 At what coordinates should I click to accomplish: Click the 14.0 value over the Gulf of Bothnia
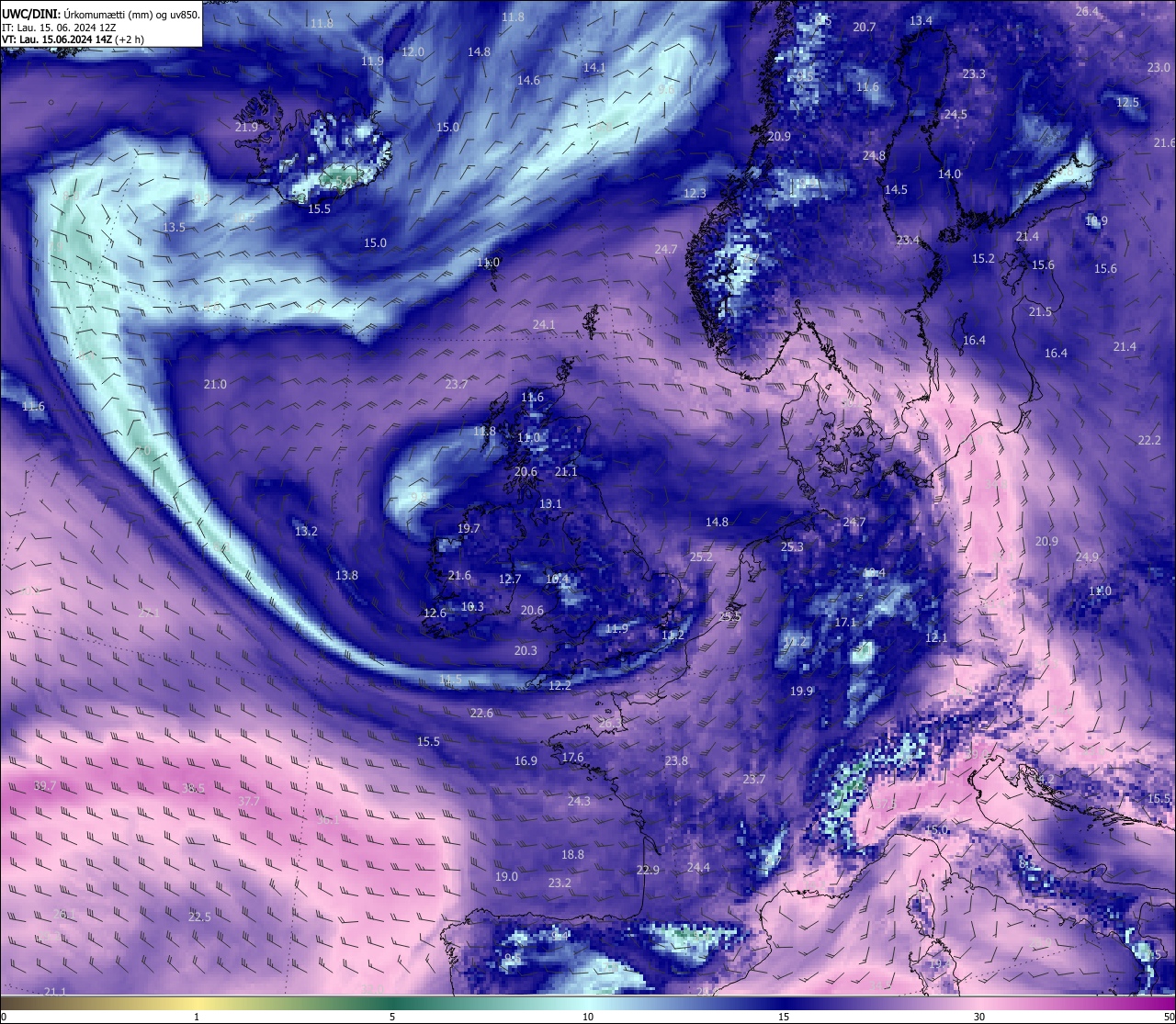pos(949,174)
